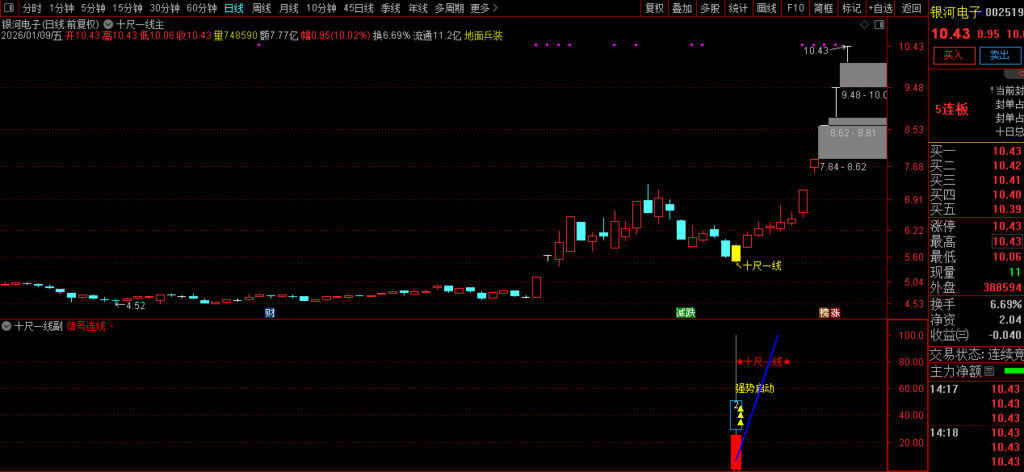Click the small icon beside 主力净额

click(x=988, y=372)
